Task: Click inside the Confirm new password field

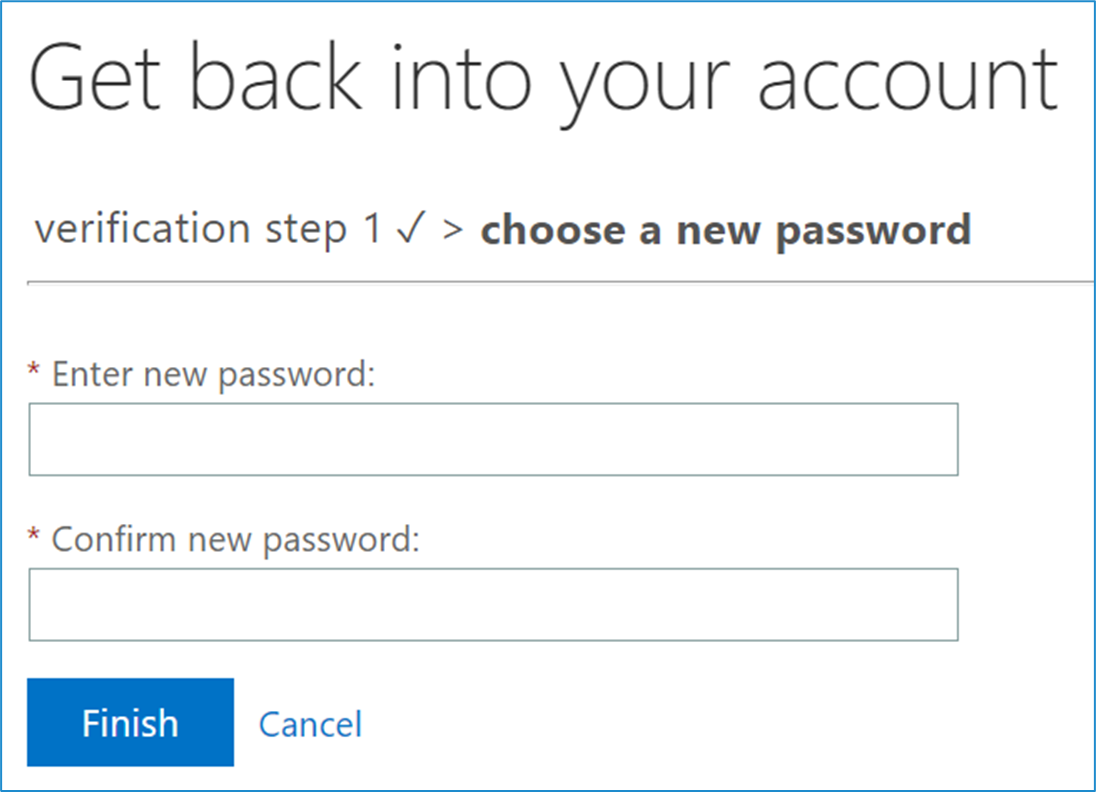Action: 494,604
